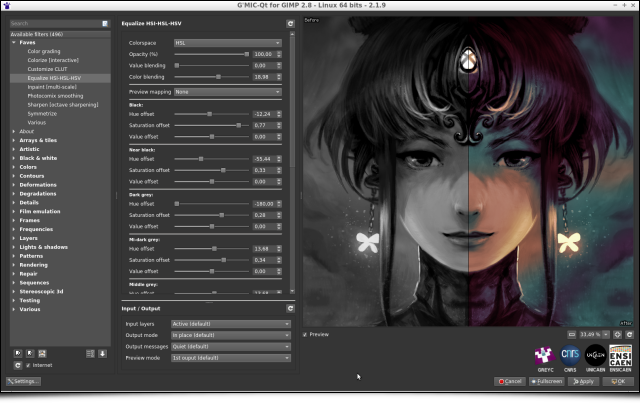Open the Settings... button

23,382
